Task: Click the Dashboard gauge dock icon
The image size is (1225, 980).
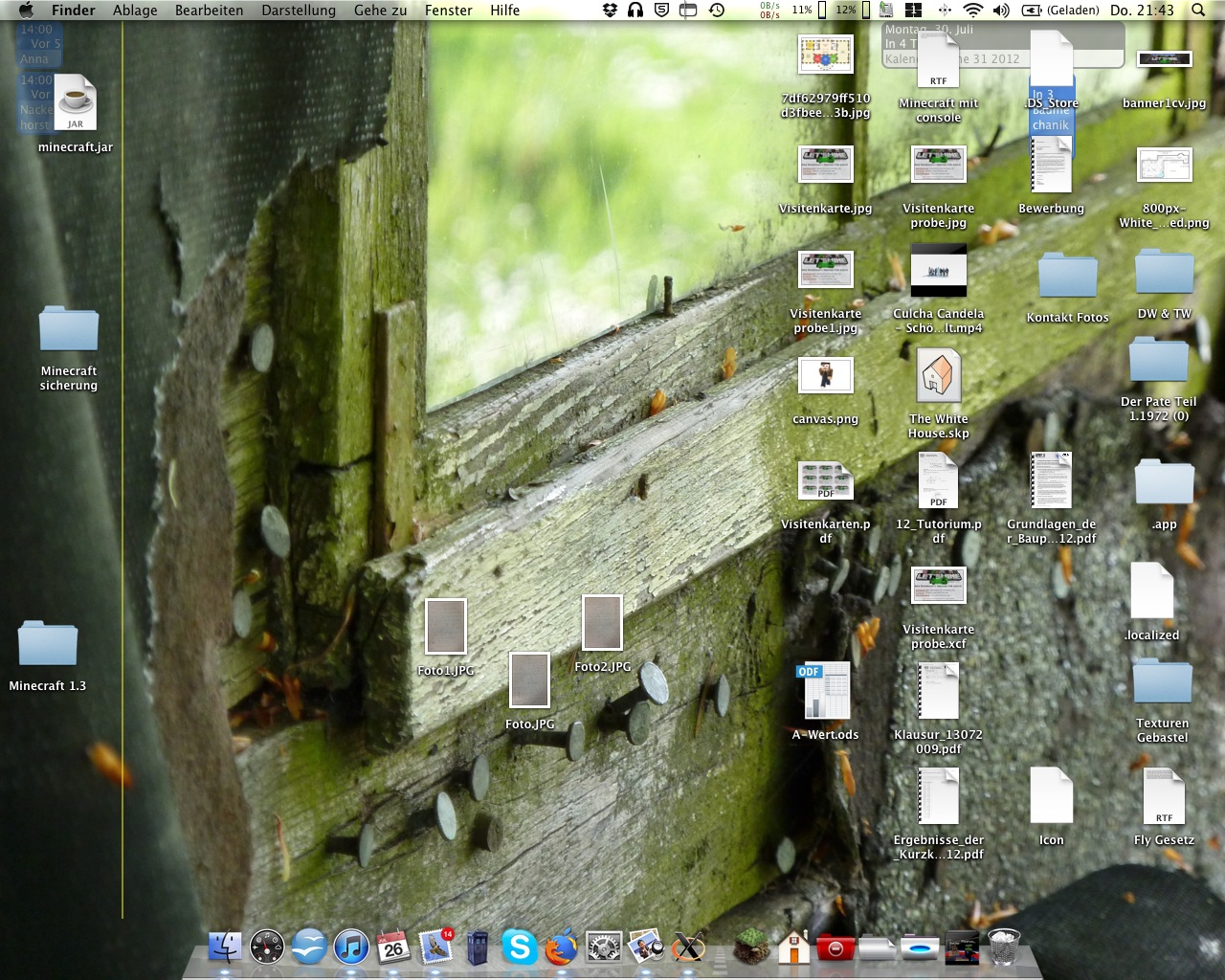Action: (x=267, y=947)
